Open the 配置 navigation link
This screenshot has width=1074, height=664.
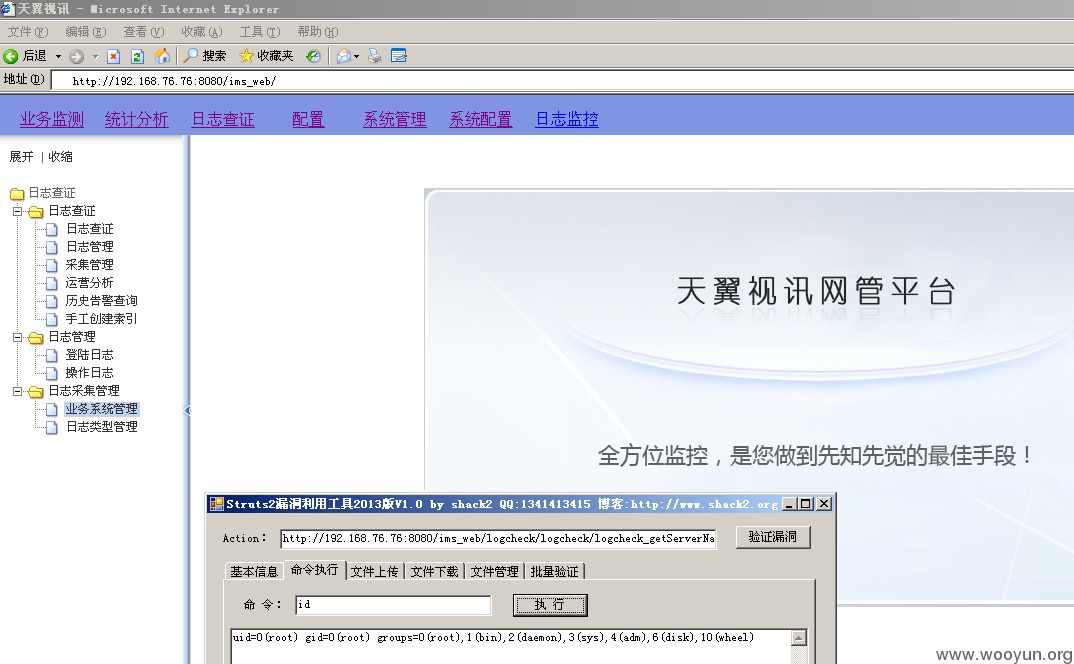(x=308, y=119)
